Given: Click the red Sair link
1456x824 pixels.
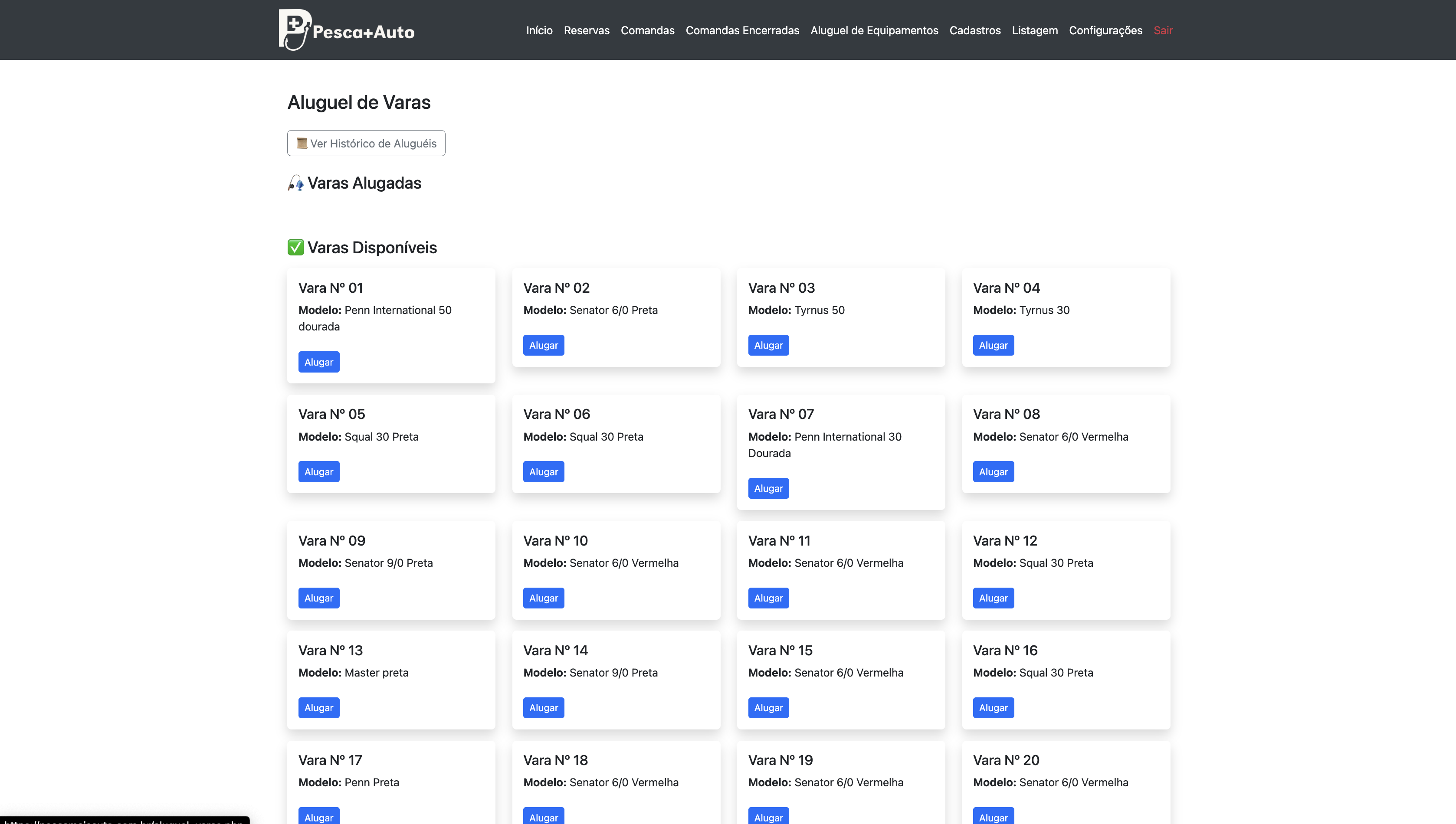Looking at the screenshot, I should pyautogui.click(x=1163, y=30).
